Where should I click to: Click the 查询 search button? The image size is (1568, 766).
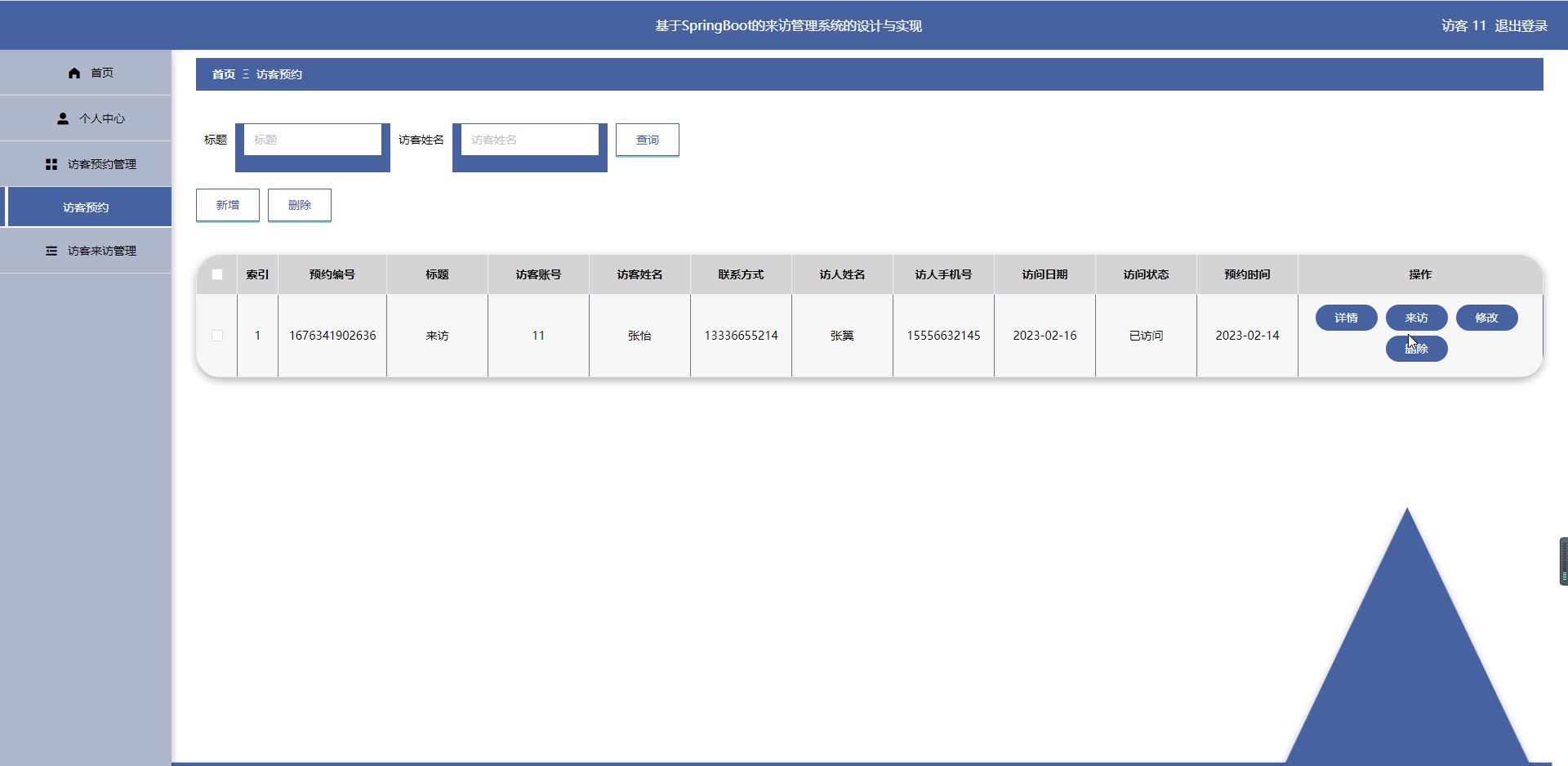click(x=648, y=140)
